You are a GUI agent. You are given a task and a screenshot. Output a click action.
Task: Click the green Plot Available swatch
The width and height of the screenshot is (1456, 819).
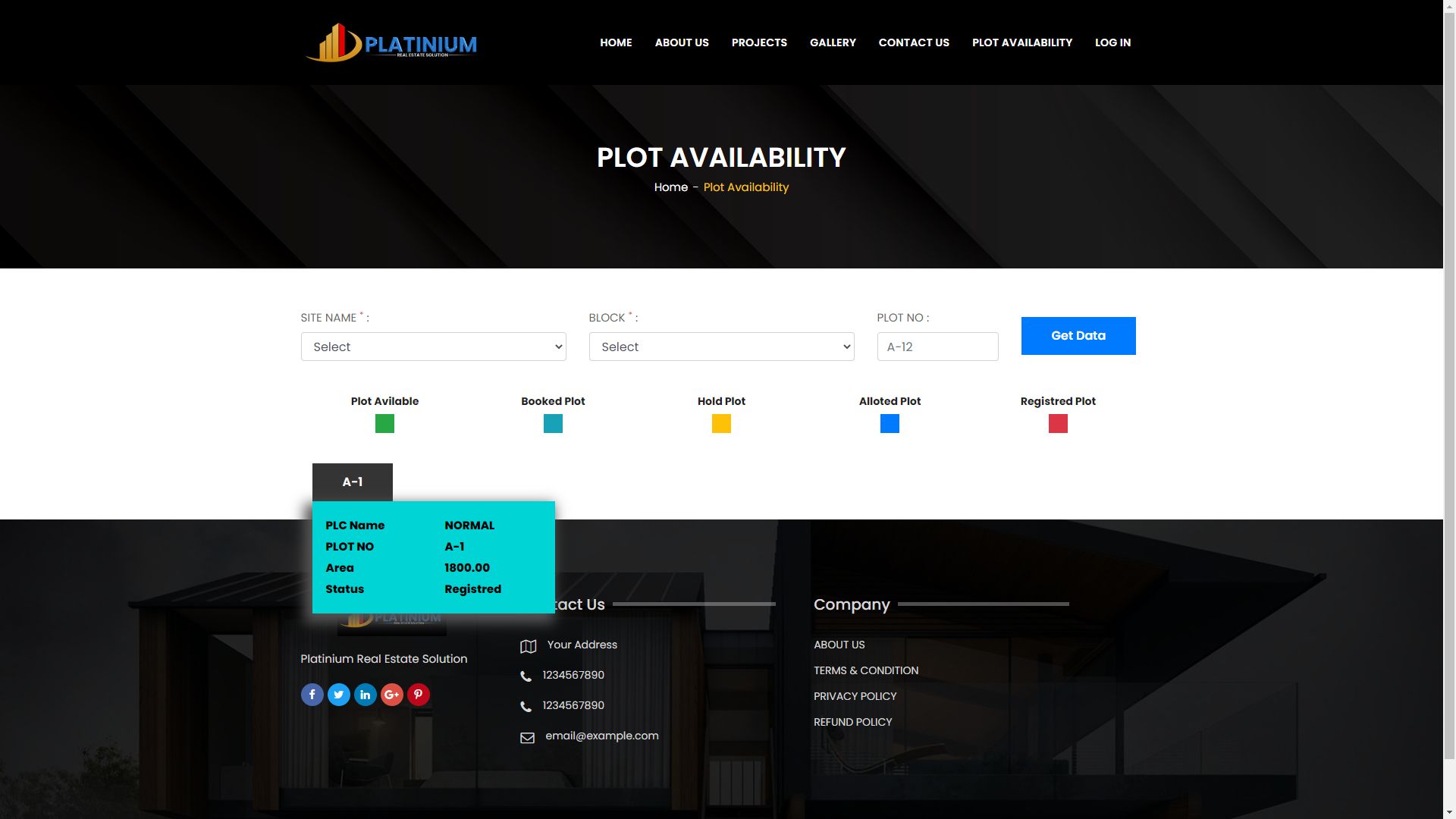[384, 424]
